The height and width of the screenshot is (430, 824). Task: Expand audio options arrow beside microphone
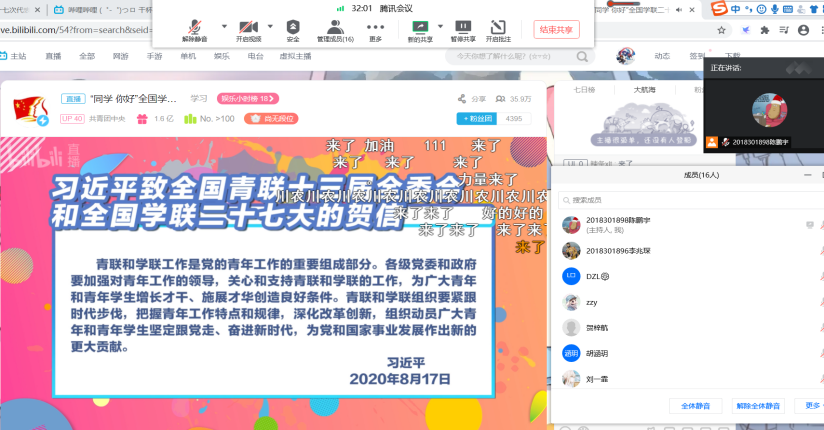pos(223,26)
